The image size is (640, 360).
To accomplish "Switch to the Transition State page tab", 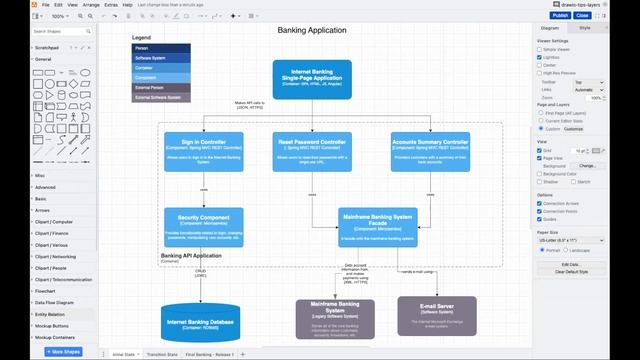I will 162,354.
